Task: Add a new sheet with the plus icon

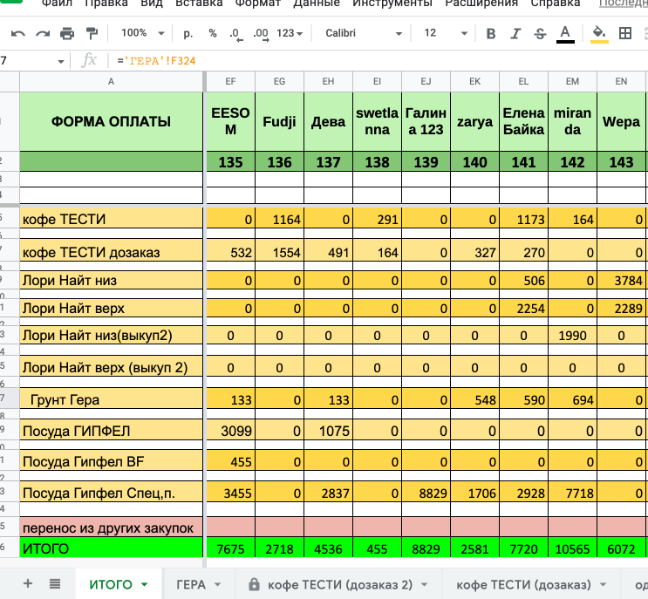Action: click(x=27, y=584)
